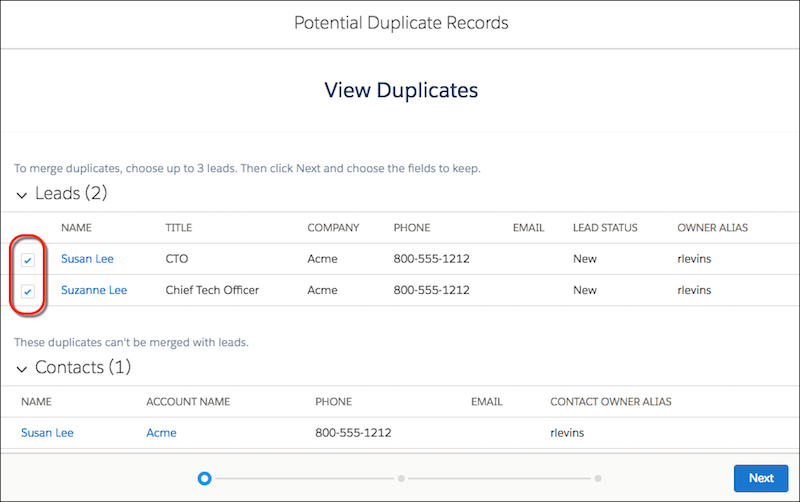Viewport: 800px width, 502px height.
Task: Click the Owner Alias column header in Leads
Action: coord(714,228)
